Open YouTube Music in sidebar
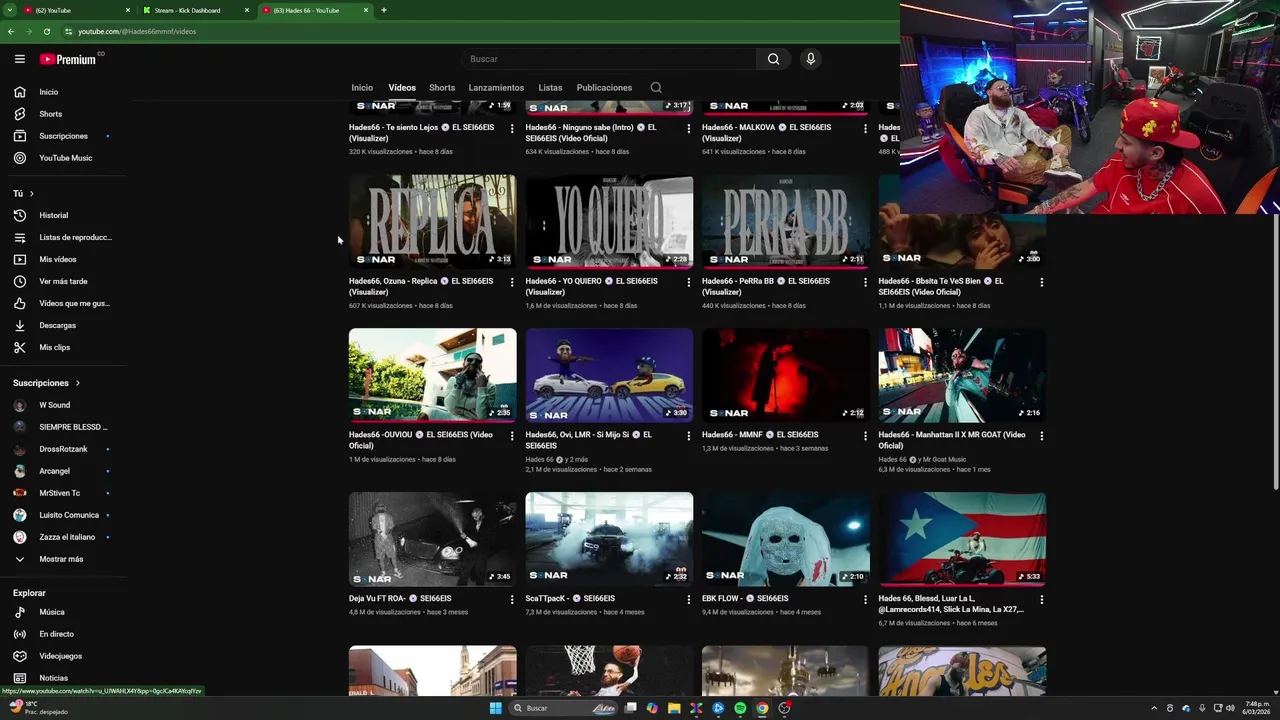This screenshot has width=1280, height=720. coord(64,158)
